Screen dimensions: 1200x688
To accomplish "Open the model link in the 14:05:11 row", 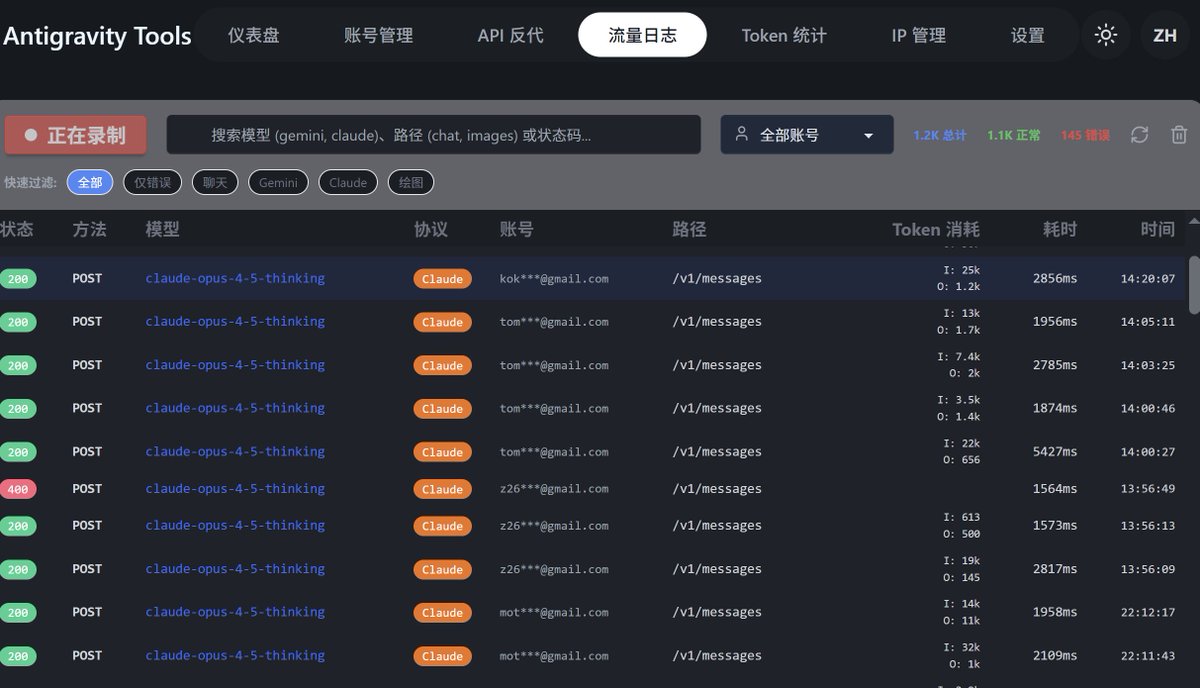I will tap(235, 321).
